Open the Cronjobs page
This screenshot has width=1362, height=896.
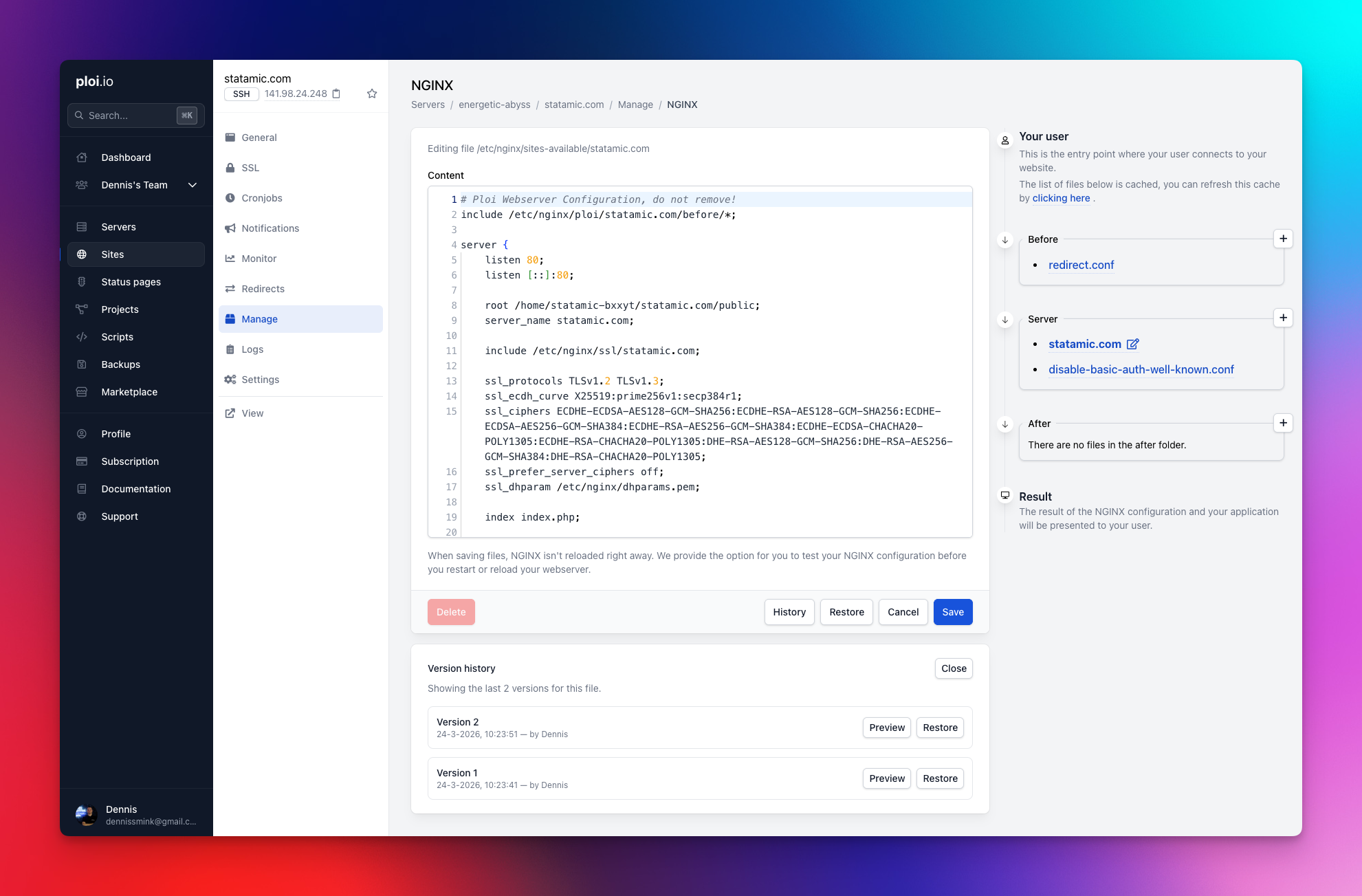(262, 198)
